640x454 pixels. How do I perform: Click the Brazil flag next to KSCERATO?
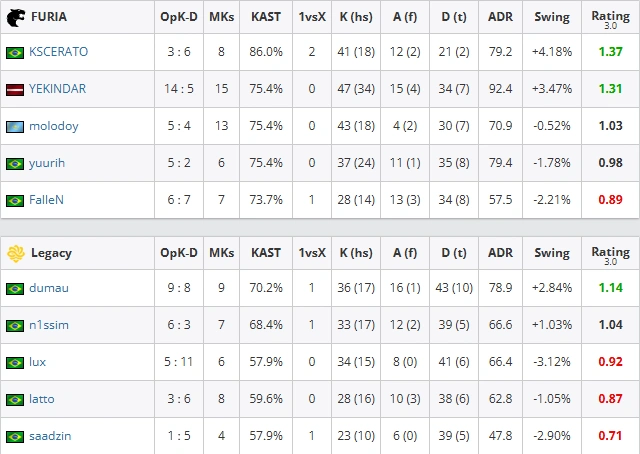tap(15, 53)
